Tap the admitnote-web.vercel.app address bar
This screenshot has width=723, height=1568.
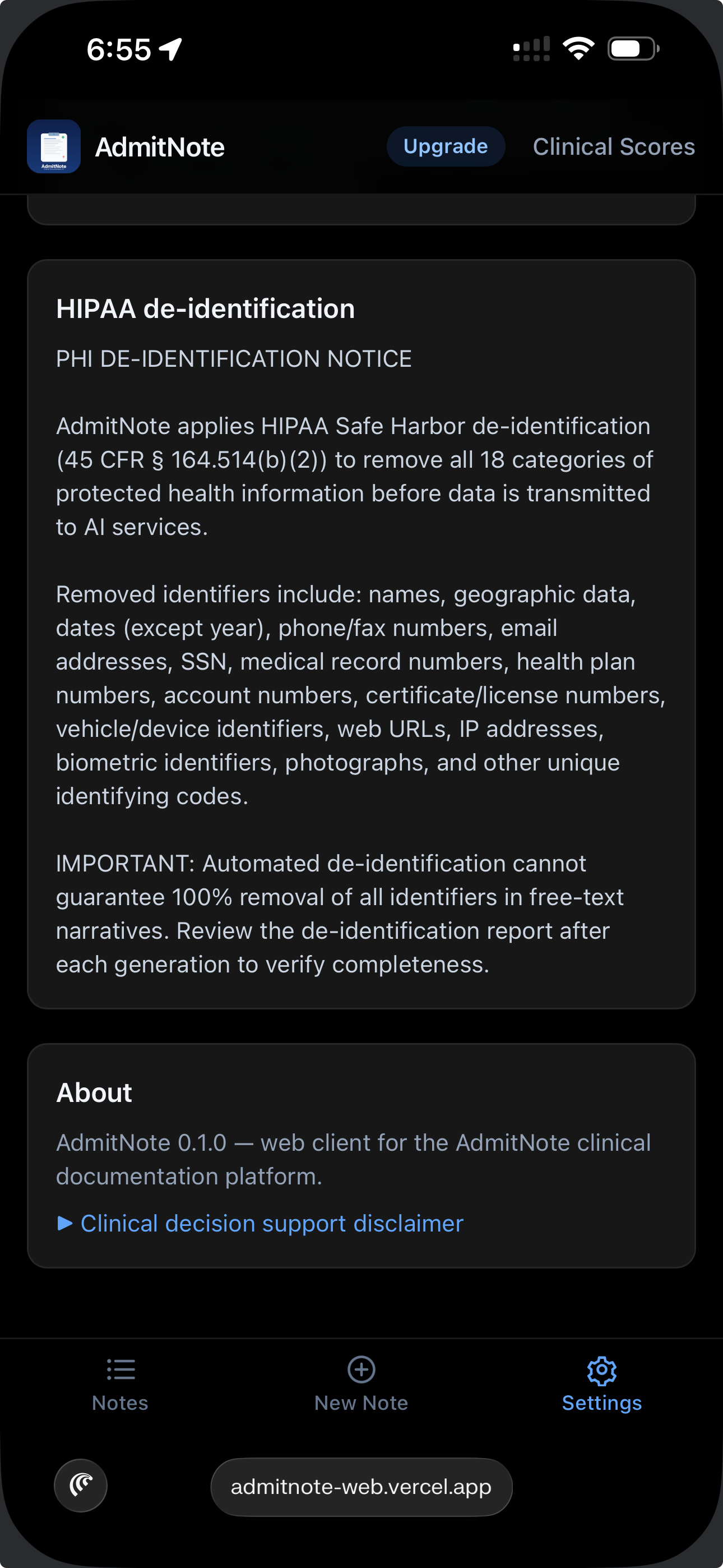[361, 1487]
